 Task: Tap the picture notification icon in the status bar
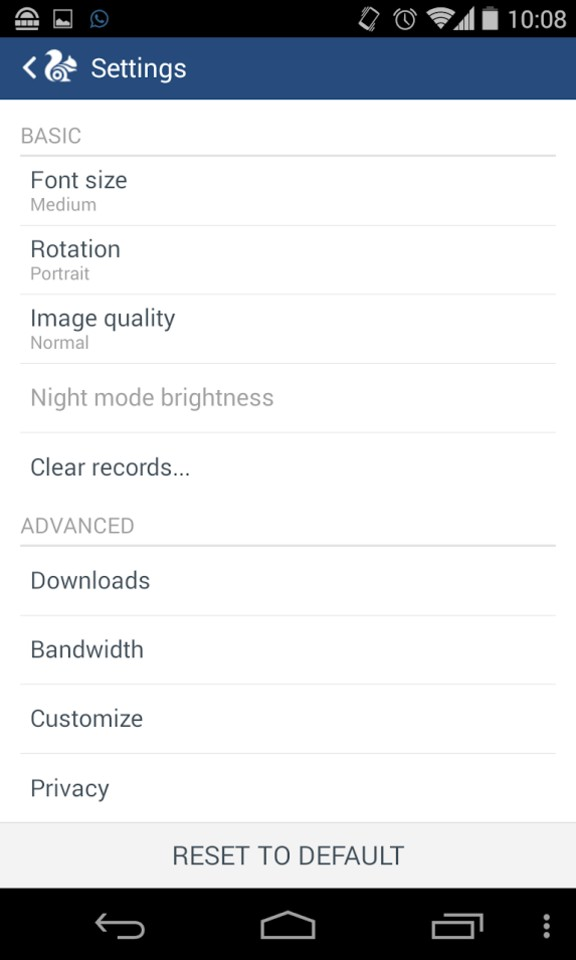coord(62,19)
